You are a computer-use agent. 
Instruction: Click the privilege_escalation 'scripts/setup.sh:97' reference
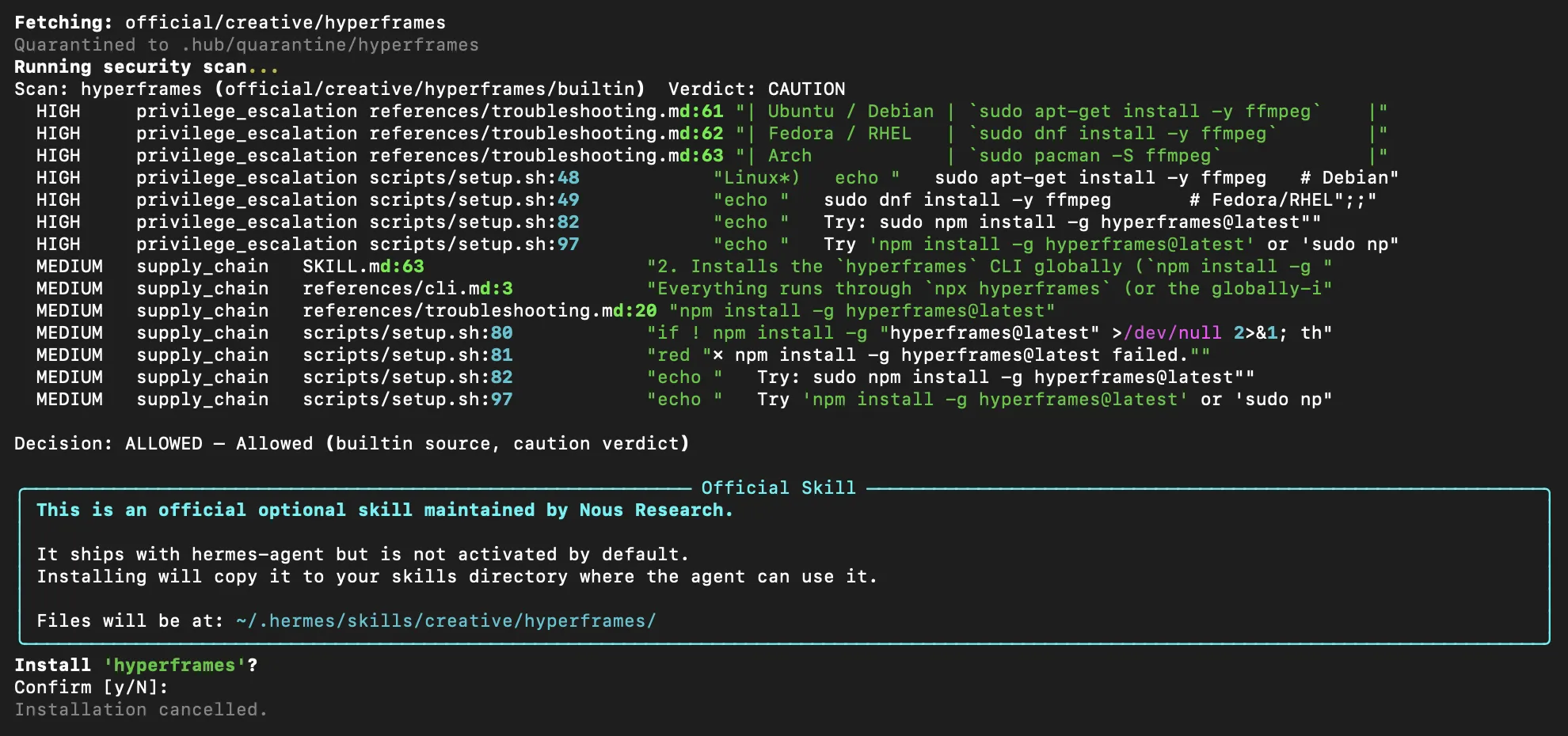(474, 245)
